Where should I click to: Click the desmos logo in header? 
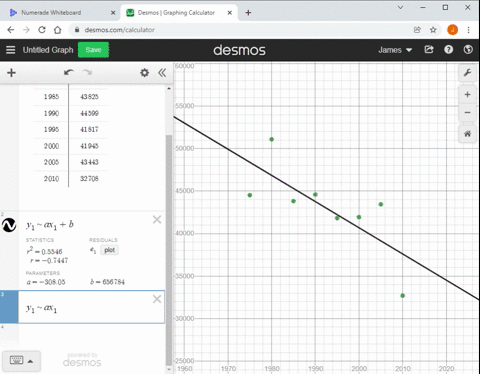click(239, 50)
